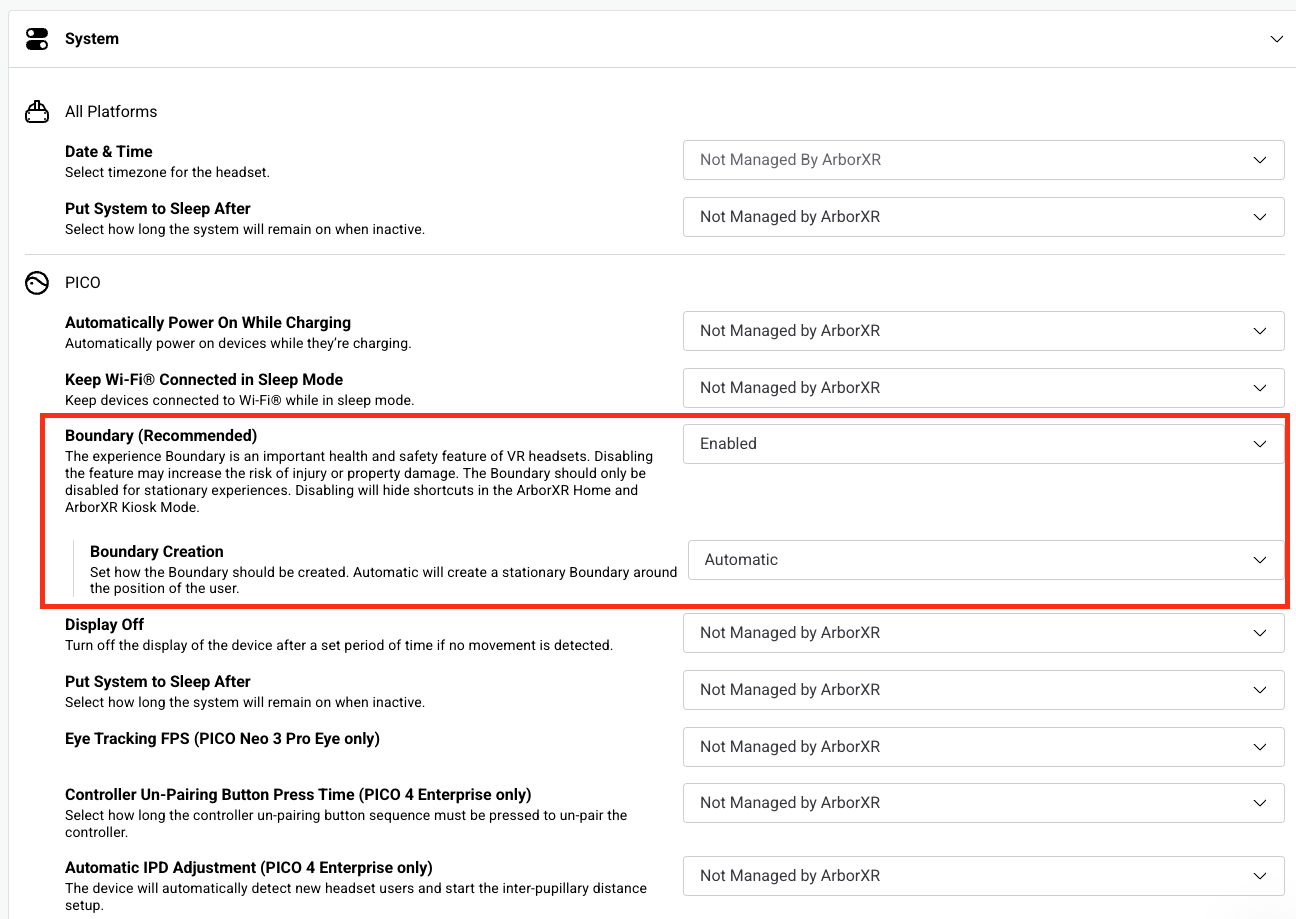
Task: Open Keep Wi-Fi Connected in Sleep Mode dropdown
Action: pos(984,388)
